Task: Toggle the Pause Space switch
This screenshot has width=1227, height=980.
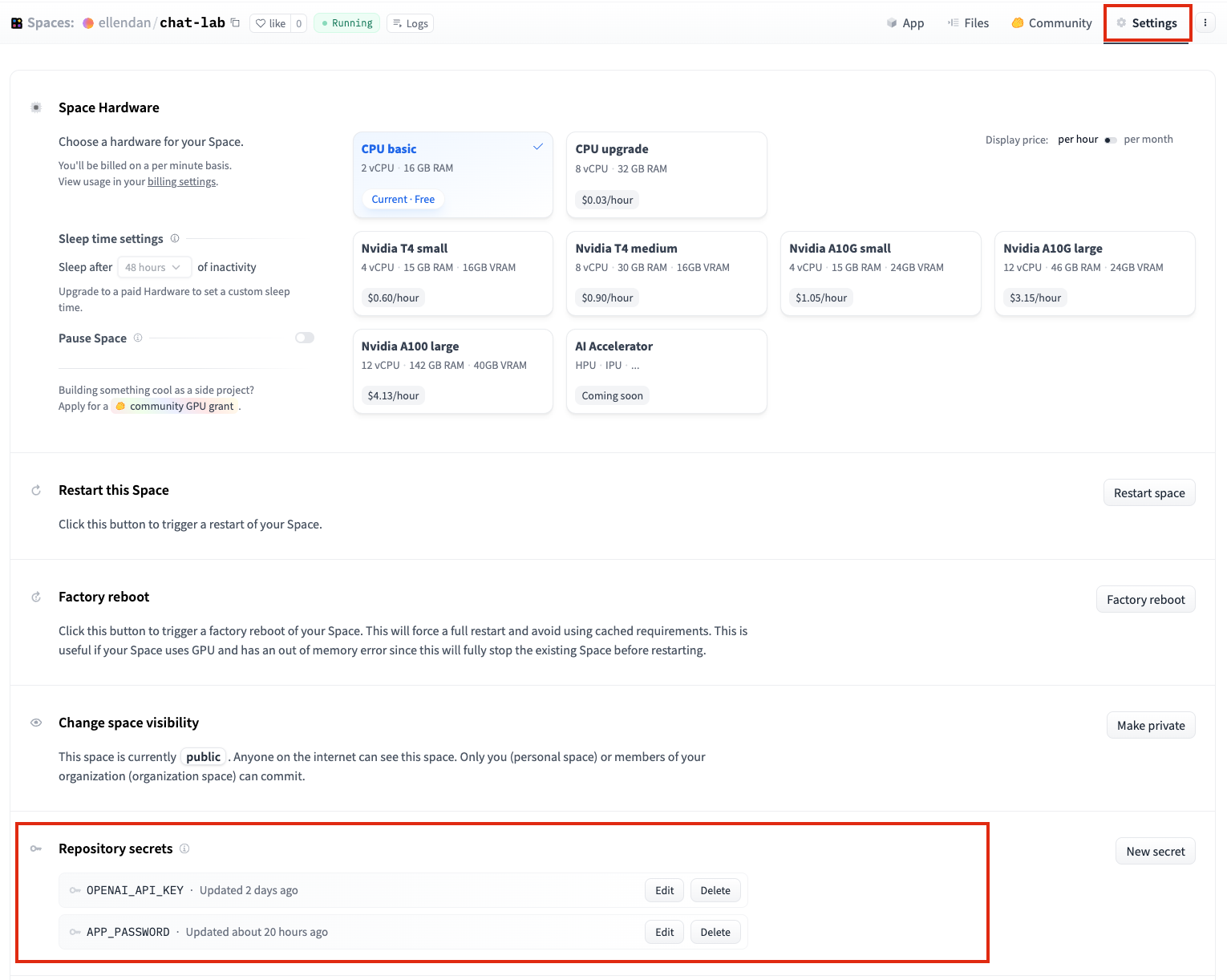Action: click(x=305, y=338)
